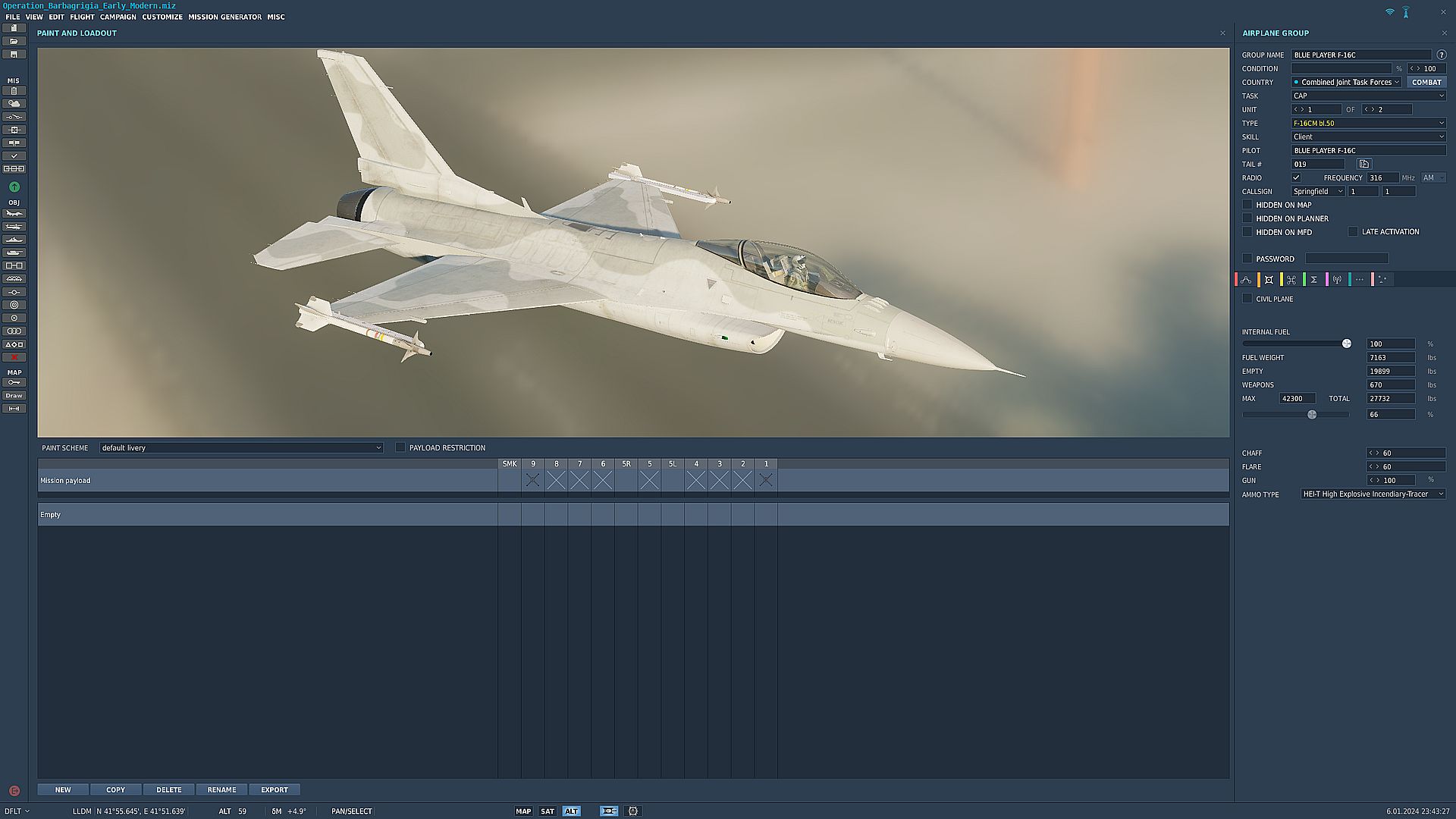This screenshot has height=819, width=1456.
Task: Select the add ship tool
Action: point(14,240)
